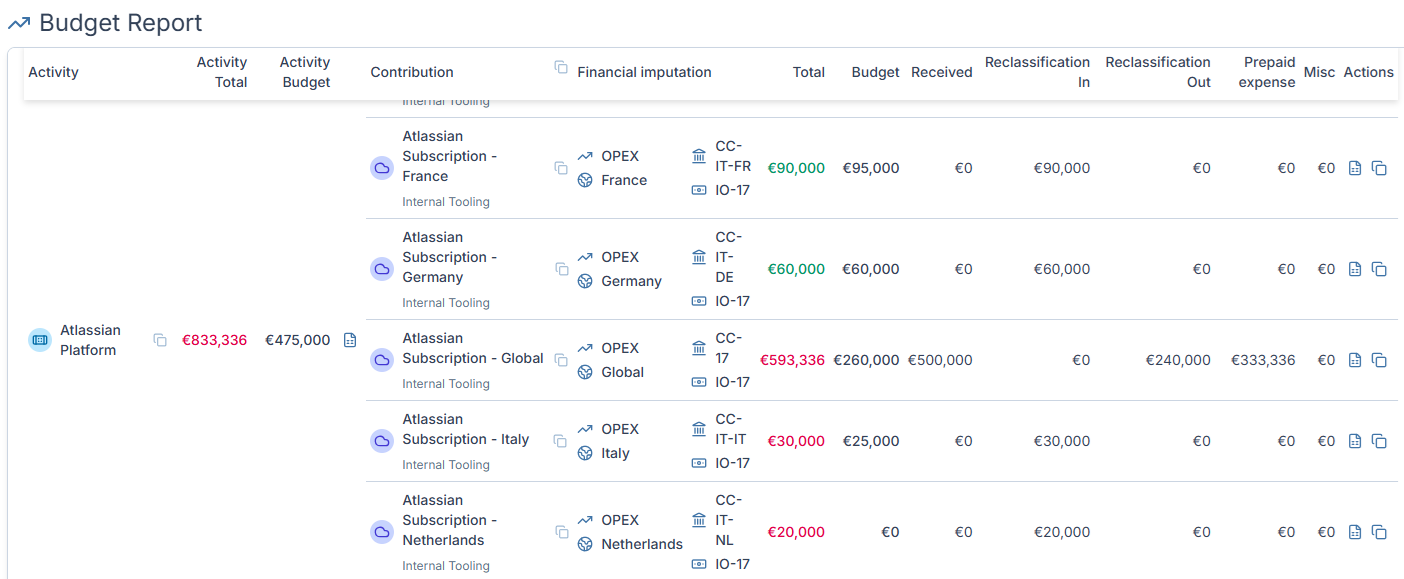Click the OPEX trend icon in the Global row
The height and width of the screenshot is (579, 1404).
tap(585, 348)
